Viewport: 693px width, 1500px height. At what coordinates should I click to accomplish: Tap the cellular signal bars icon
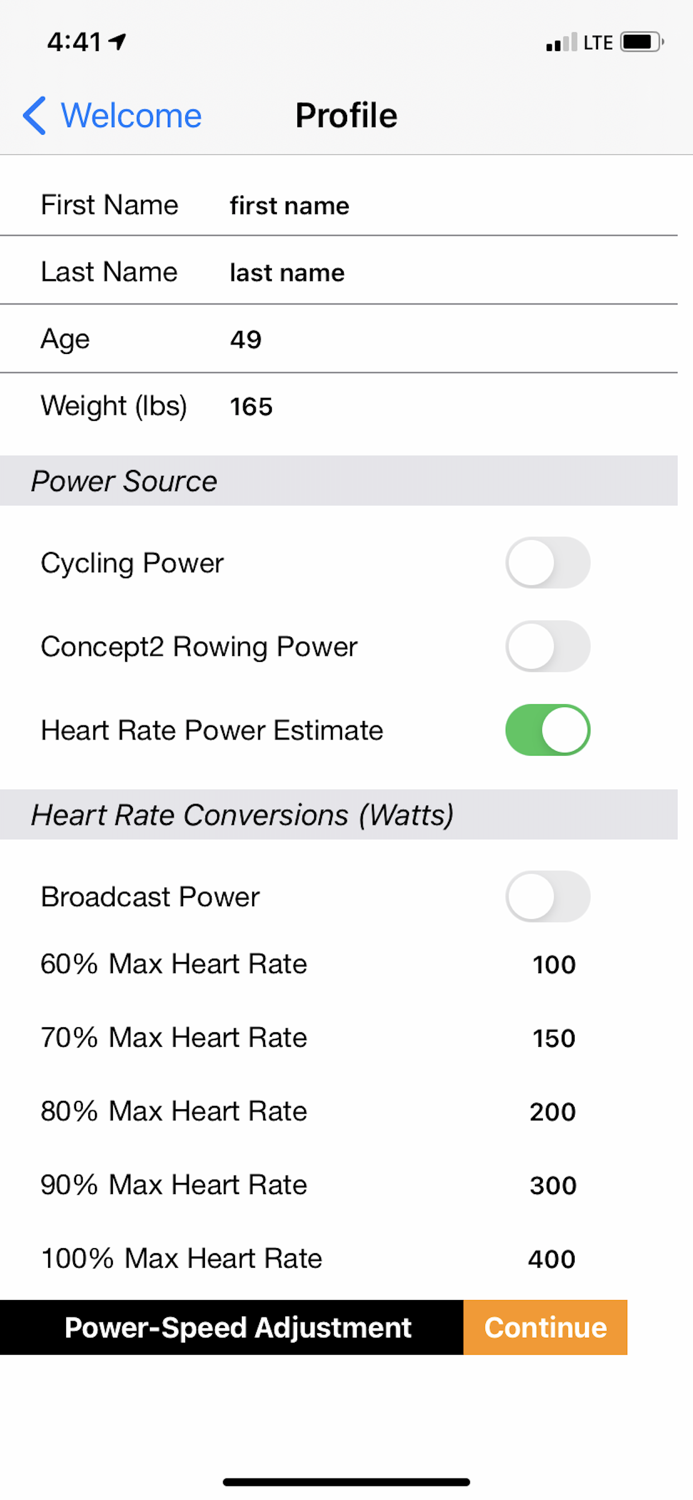561,43
